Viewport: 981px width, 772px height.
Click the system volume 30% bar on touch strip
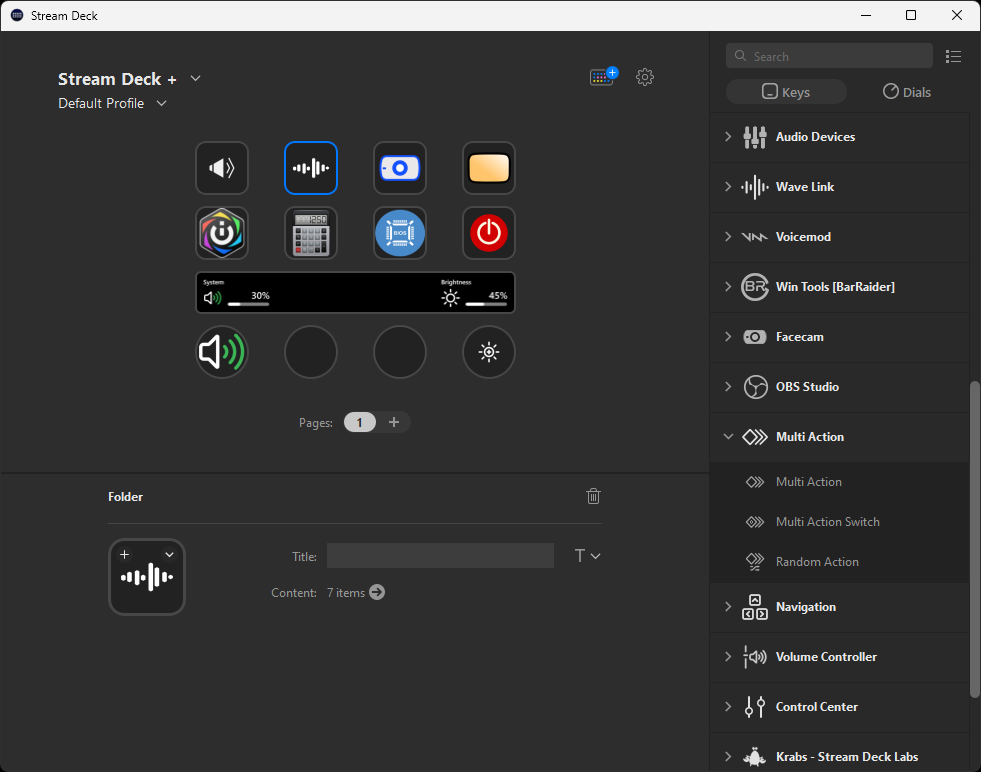point(248,304)
